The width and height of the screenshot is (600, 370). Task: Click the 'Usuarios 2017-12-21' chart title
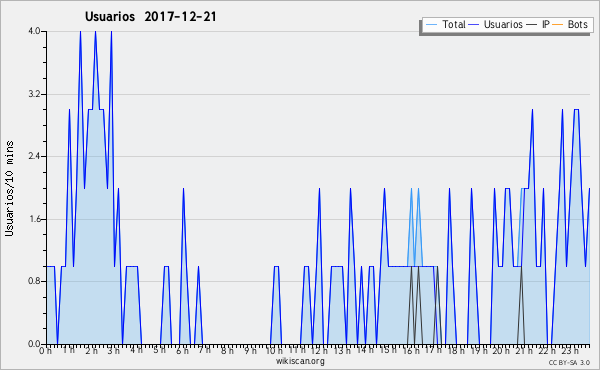(151, 17)
